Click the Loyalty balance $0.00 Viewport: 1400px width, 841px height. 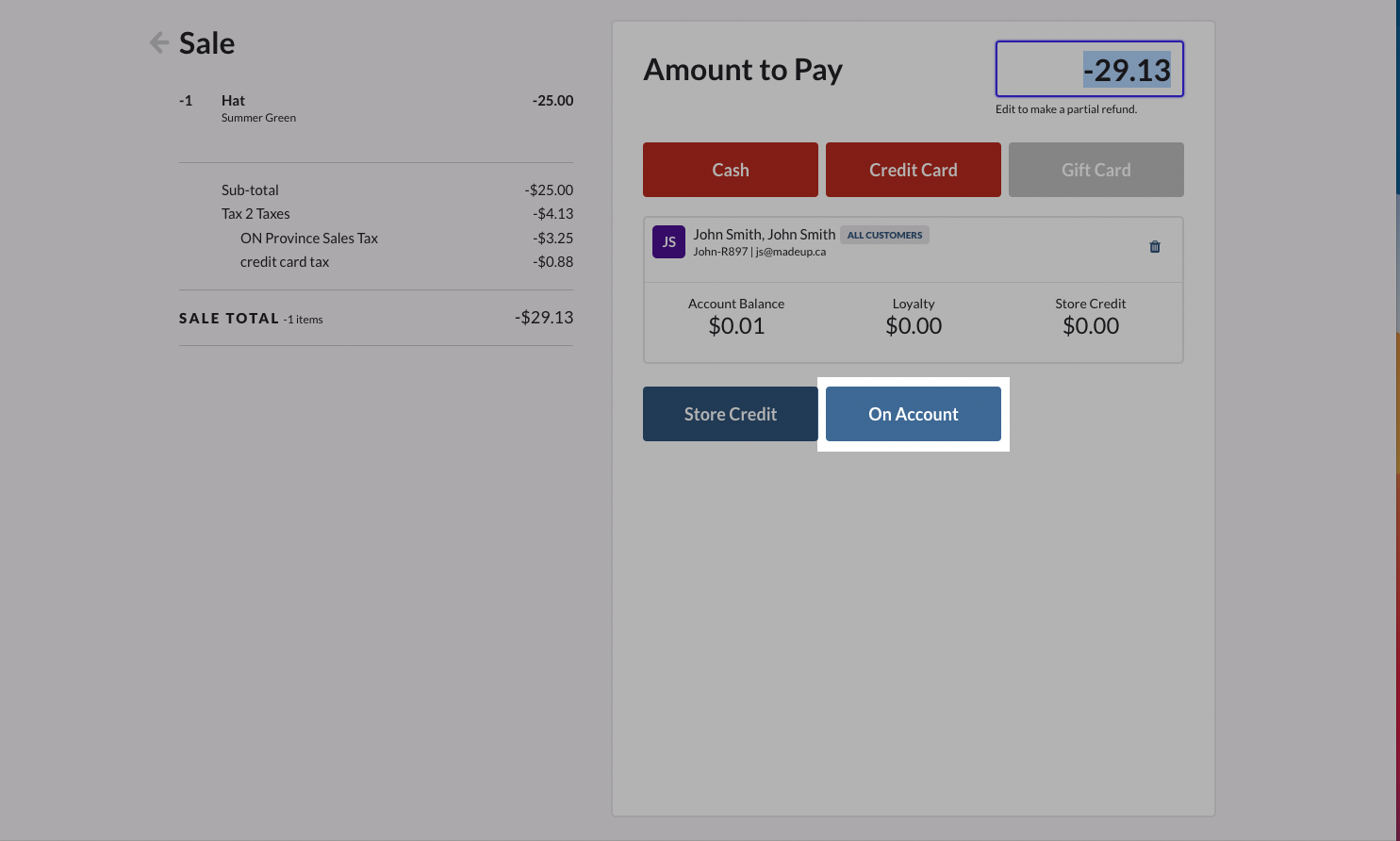pyautogui.click(x=913, y=325)
